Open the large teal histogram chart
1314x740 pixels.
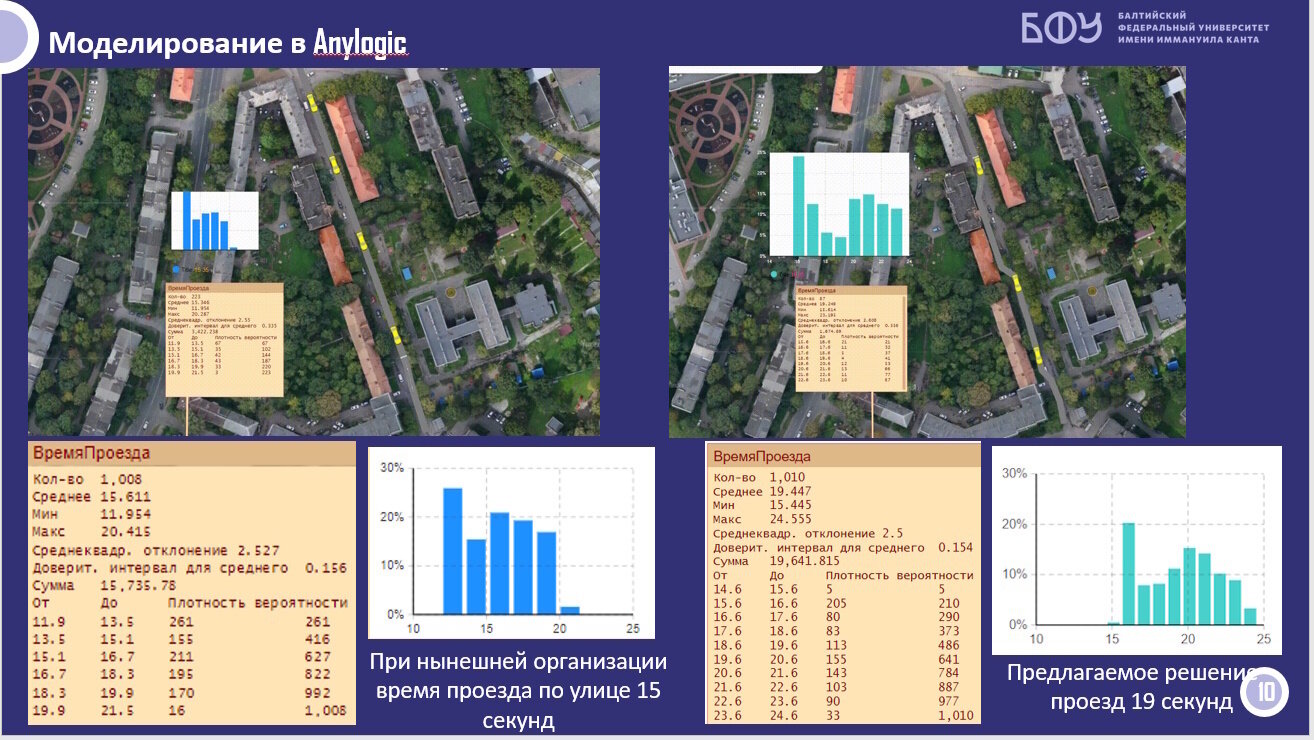pos(1136,551)
